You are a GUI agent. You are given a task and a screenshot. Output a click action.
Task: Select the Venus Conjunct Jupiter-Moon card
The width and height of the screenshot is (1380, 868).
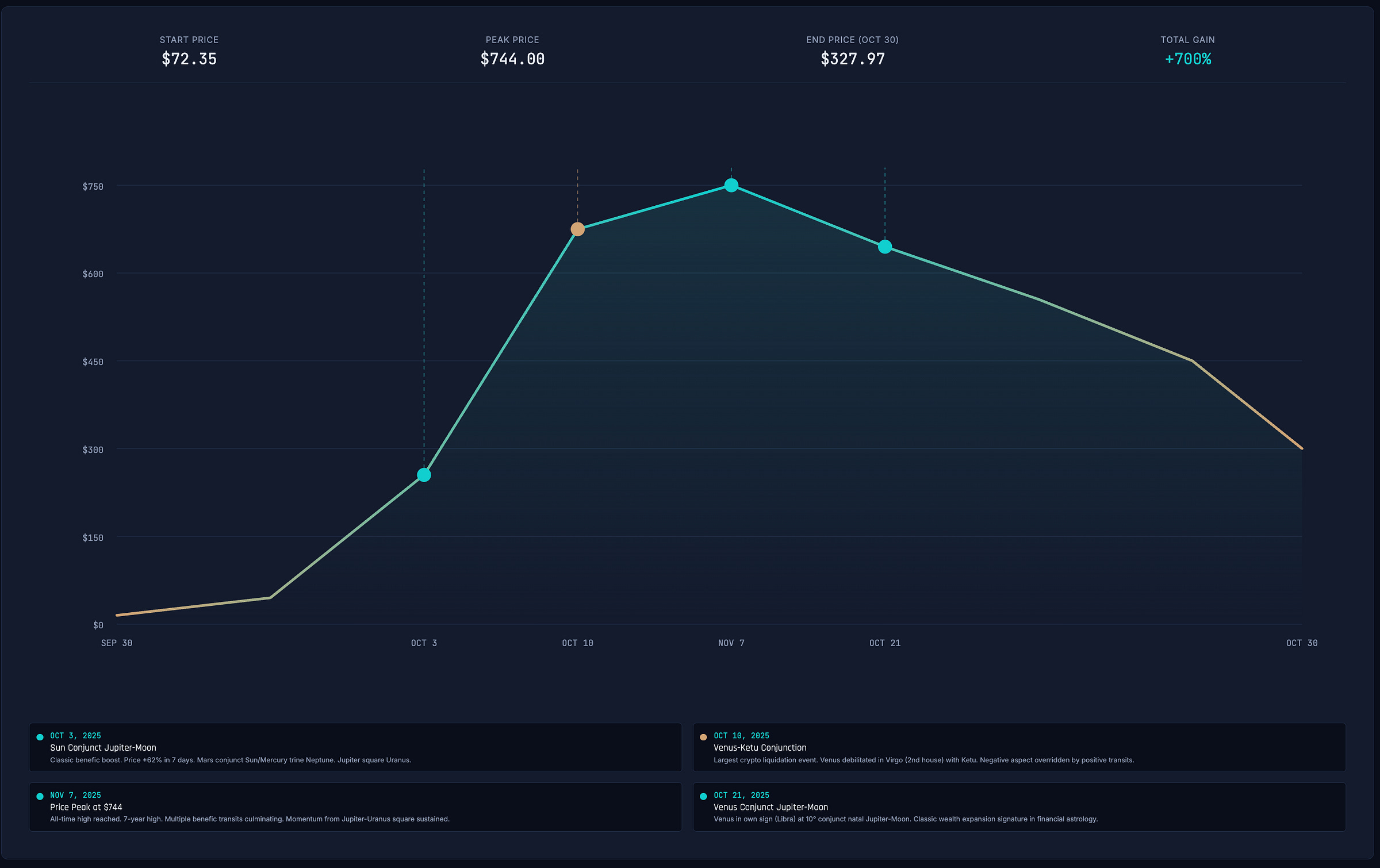[1018, 806]
